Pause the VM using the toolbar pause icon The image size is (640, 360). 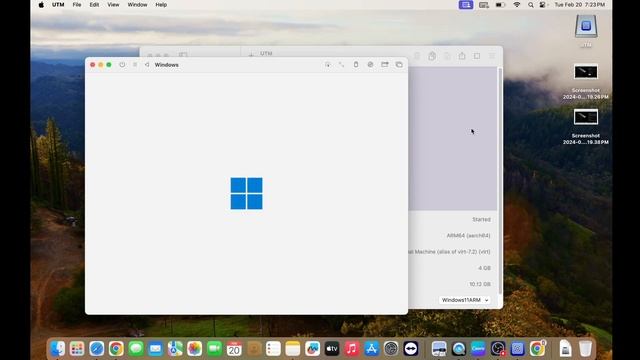[135, 65]
